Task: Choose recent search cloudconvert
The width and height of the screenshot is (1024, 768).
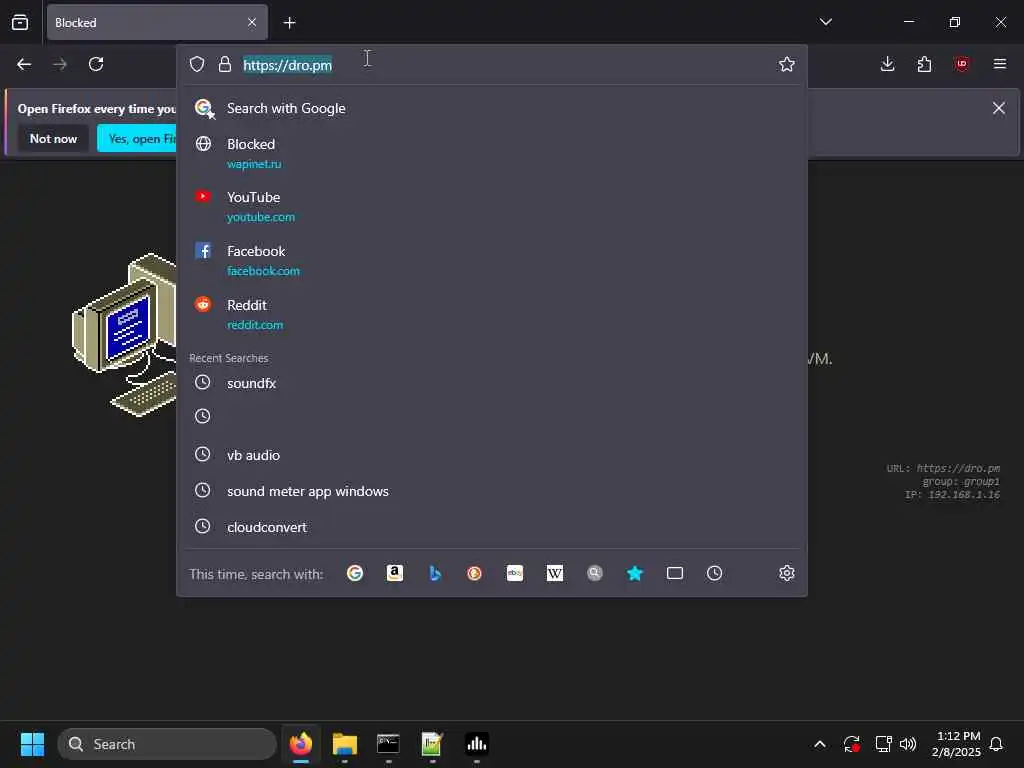Action: tap(492, 527)
